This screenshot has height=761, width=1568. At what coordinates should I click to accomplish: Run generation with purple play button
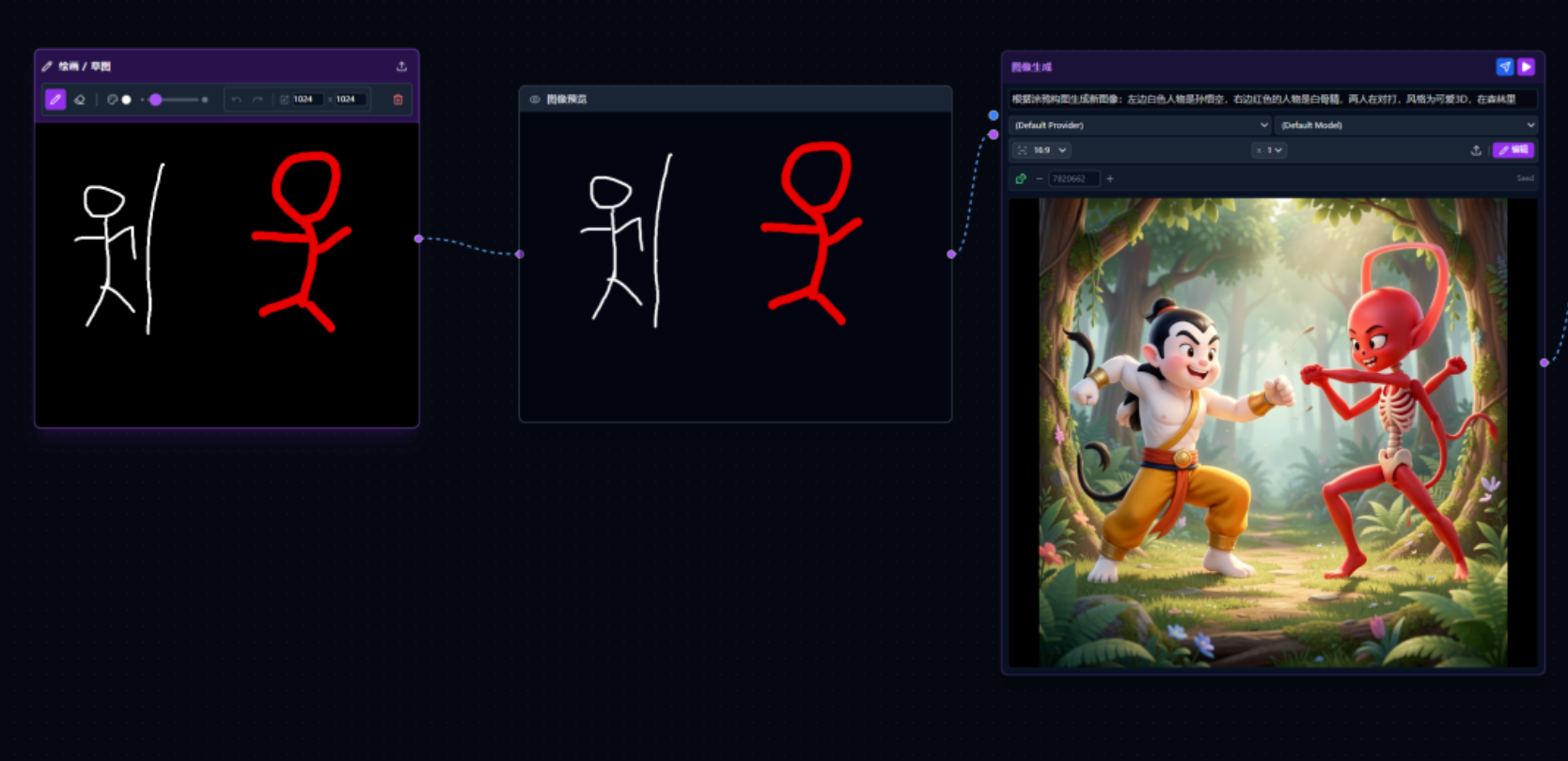[1526, 67]
